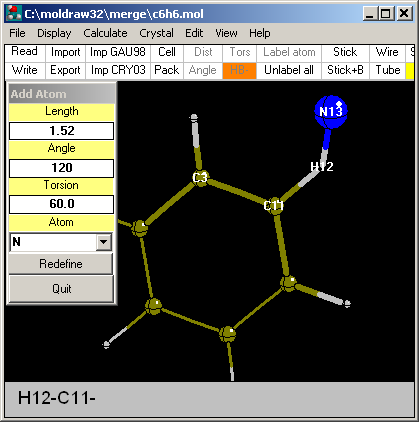Select the blue N13 nitrogen atom
The image size is (419, 422).
(x=331, y=112)
